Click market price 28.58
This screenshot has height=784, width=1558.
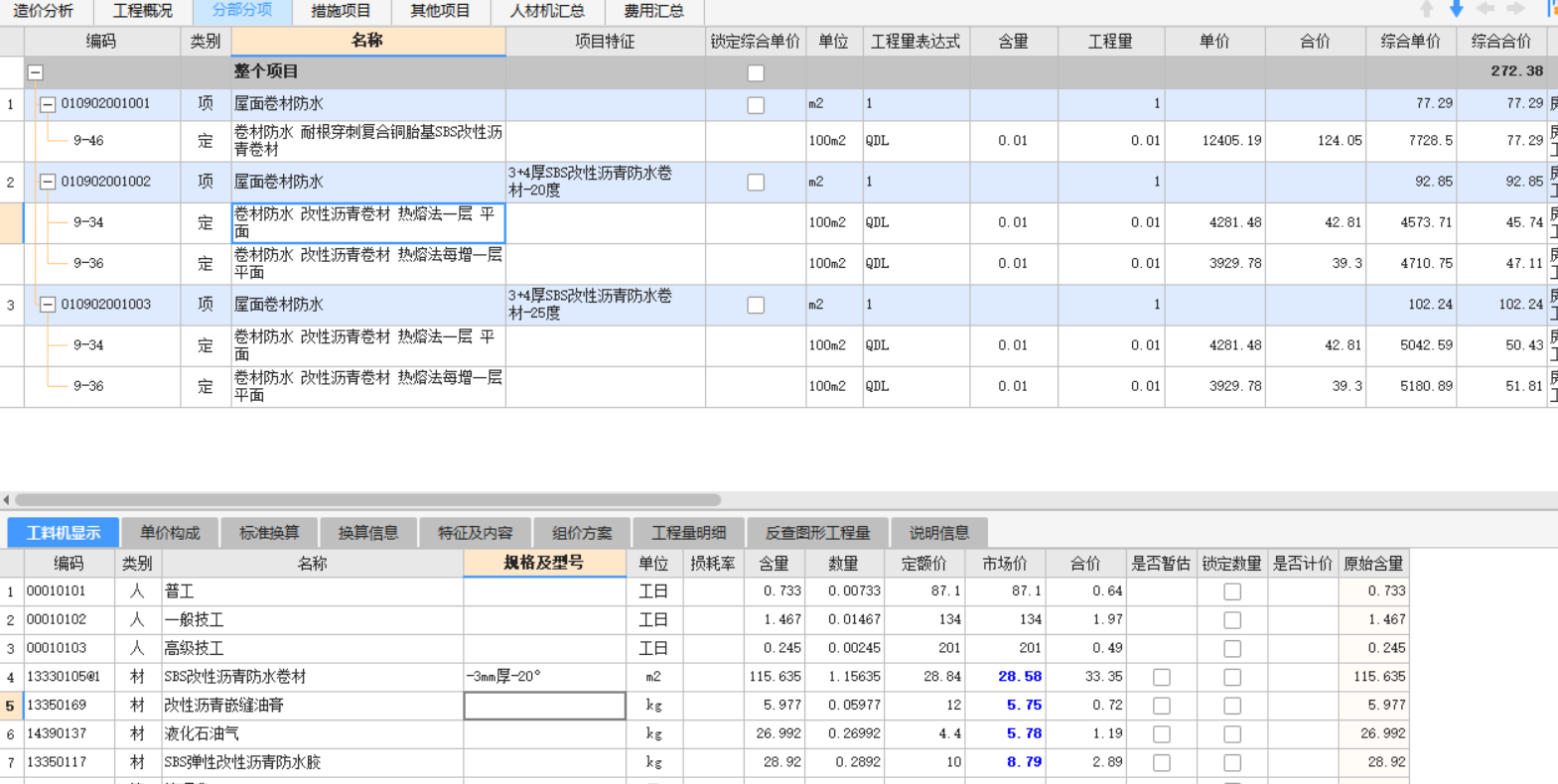(x=1020, y=677)
